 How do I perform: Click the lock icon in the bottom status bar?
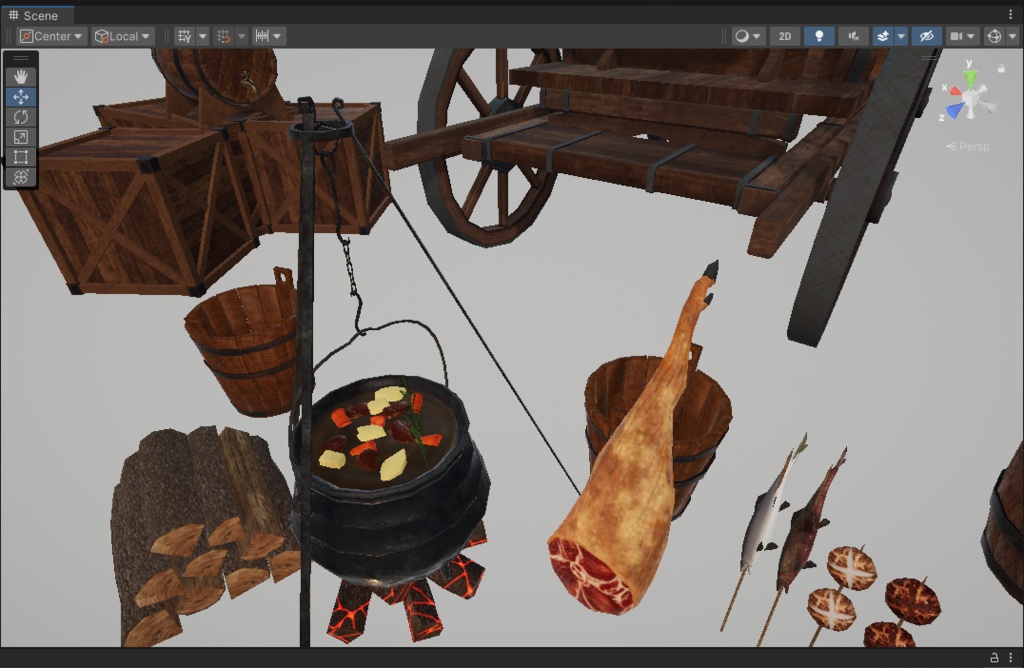pos(994,658)
